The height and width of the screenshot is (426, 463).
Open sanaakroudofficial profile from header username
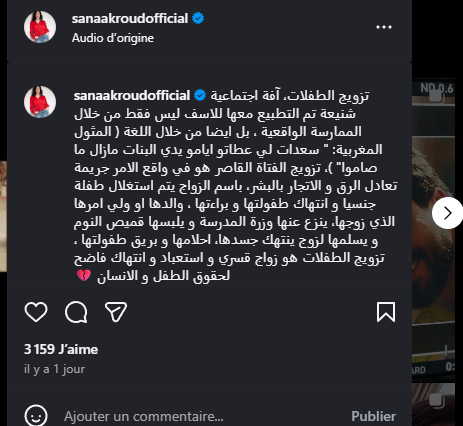130,18
